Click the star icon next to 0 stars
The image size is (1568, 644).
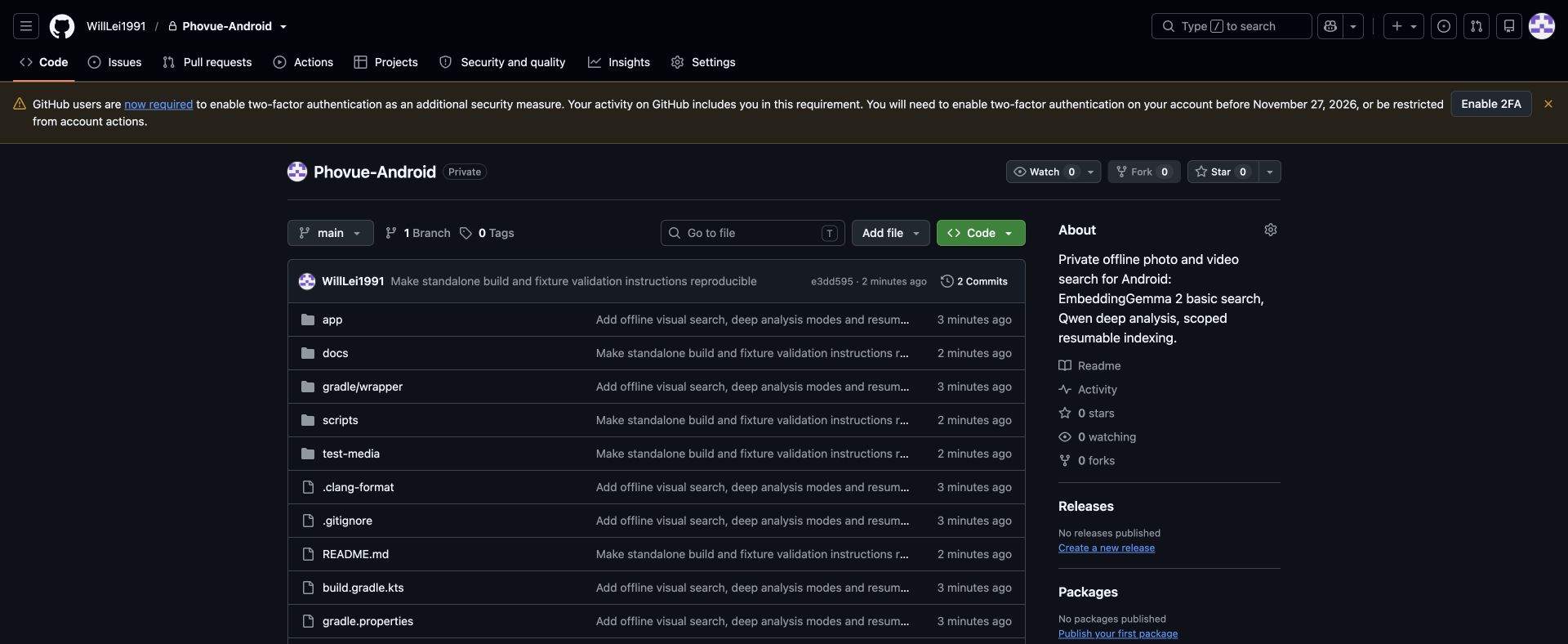[x=1065, y=414]
